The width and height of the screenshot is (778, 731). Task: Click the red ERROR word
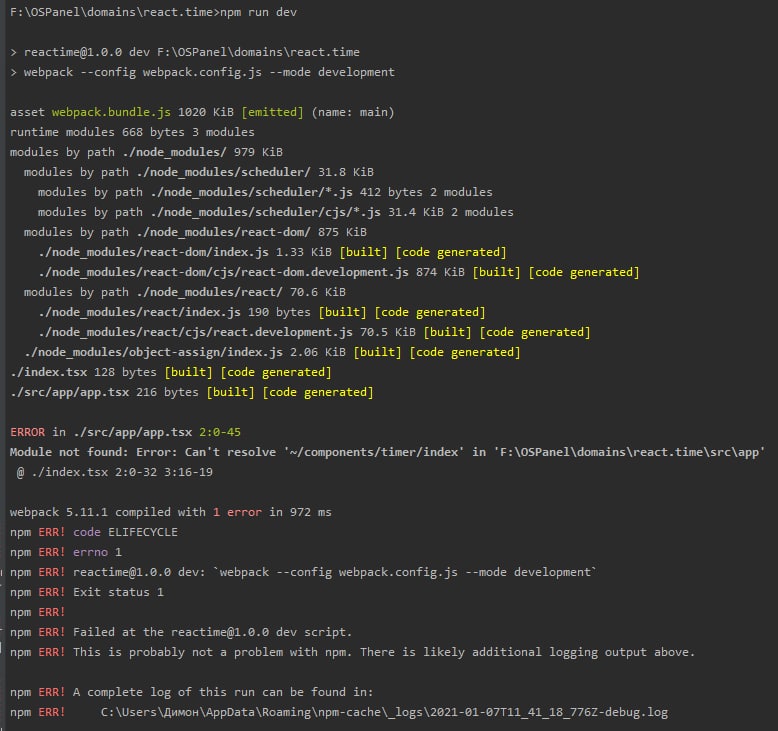click(27, 432)
